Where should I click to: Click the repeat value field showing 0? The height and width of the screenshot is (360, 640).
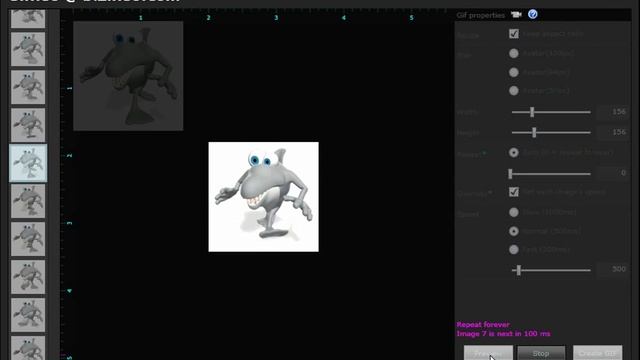(x=612, y=173)
